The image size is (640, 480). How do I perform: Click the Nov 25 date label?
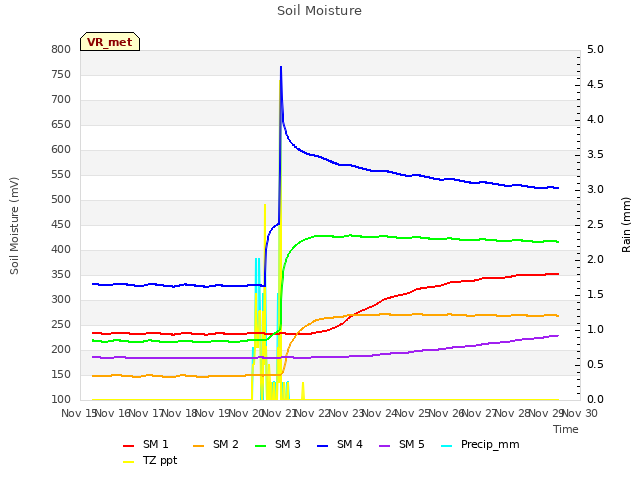[413, 413]
